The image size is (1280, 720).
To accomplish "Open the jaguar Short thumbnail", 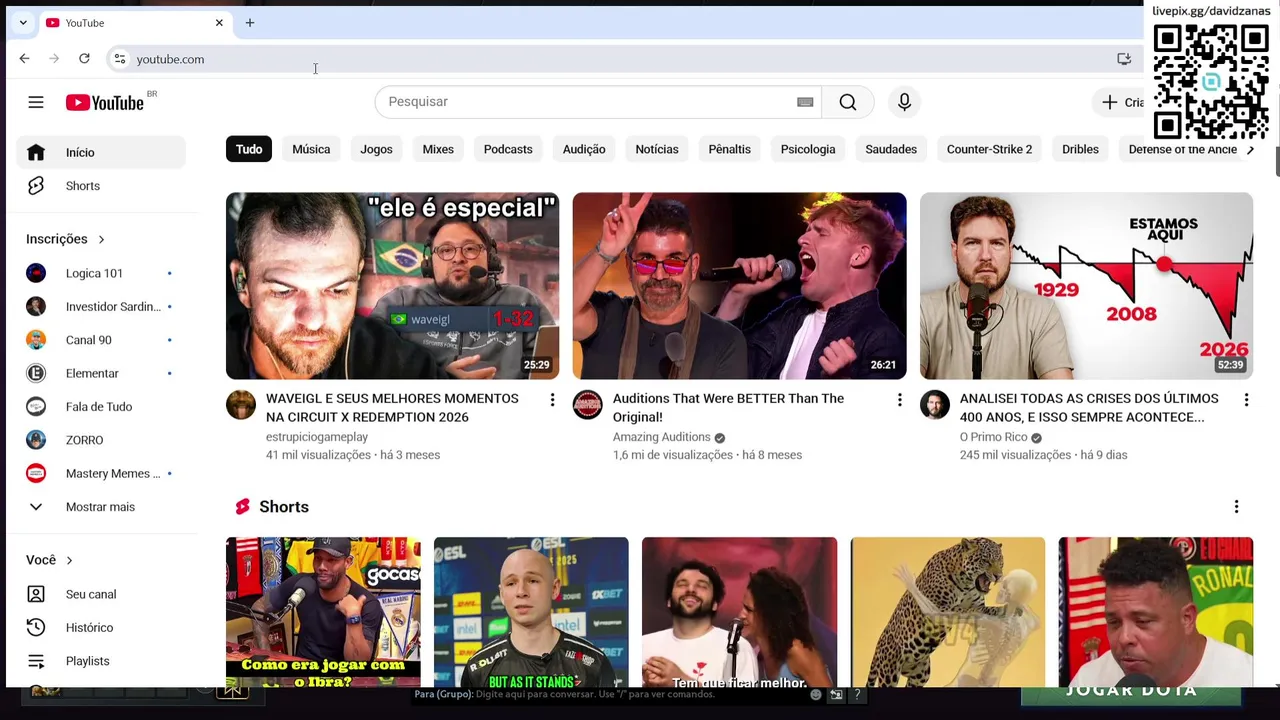I will pos(948,612).
